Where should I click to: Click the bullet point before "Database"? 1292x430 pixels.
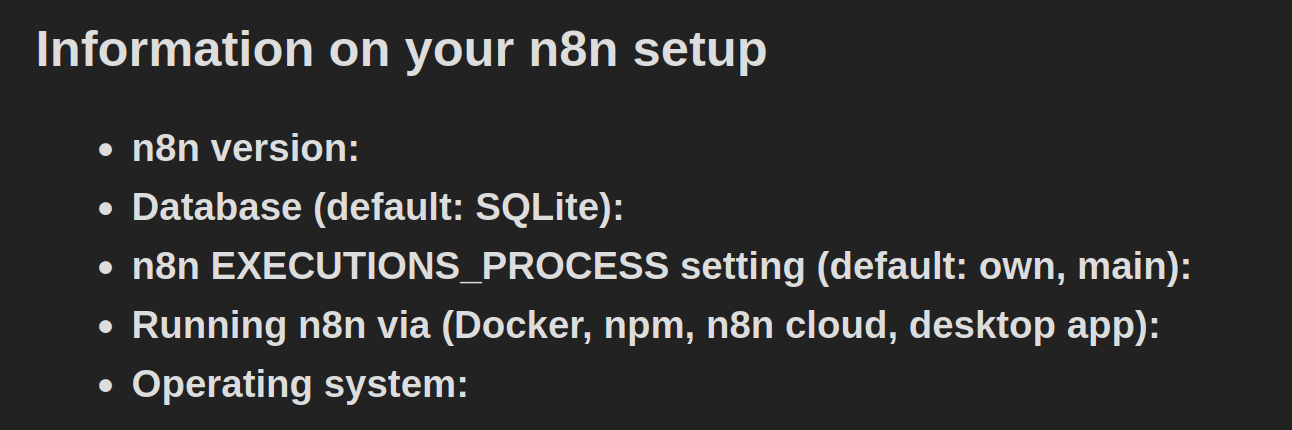pyautogui.click(x=106, y=209)
